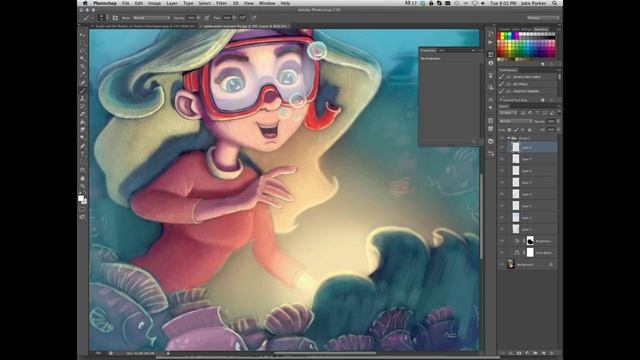640x360 pixels.
Task: Click the New adjustment layer icon
Action: tap(527, 353)
